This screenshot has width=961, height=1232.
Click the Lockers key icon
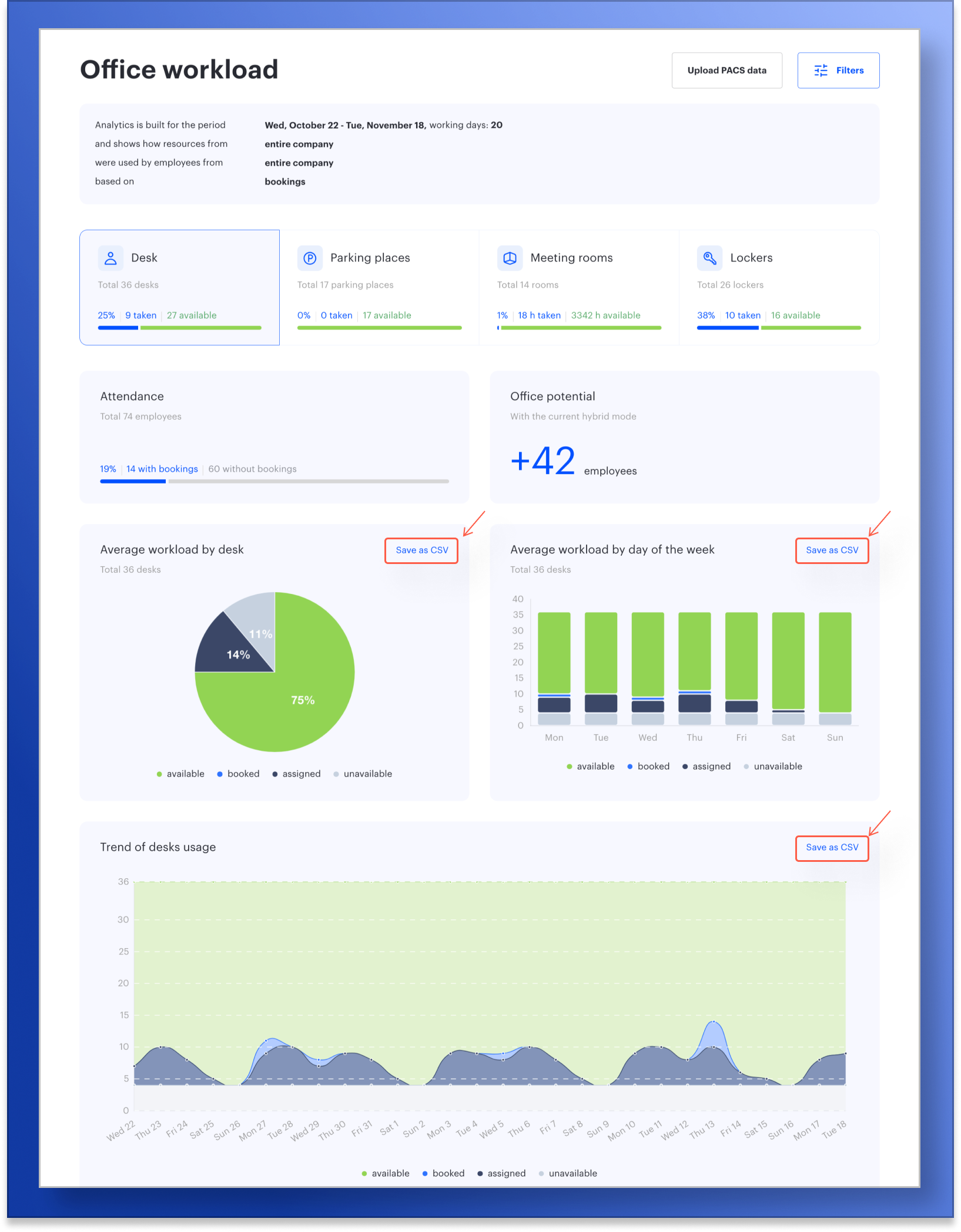coord(709,257)
